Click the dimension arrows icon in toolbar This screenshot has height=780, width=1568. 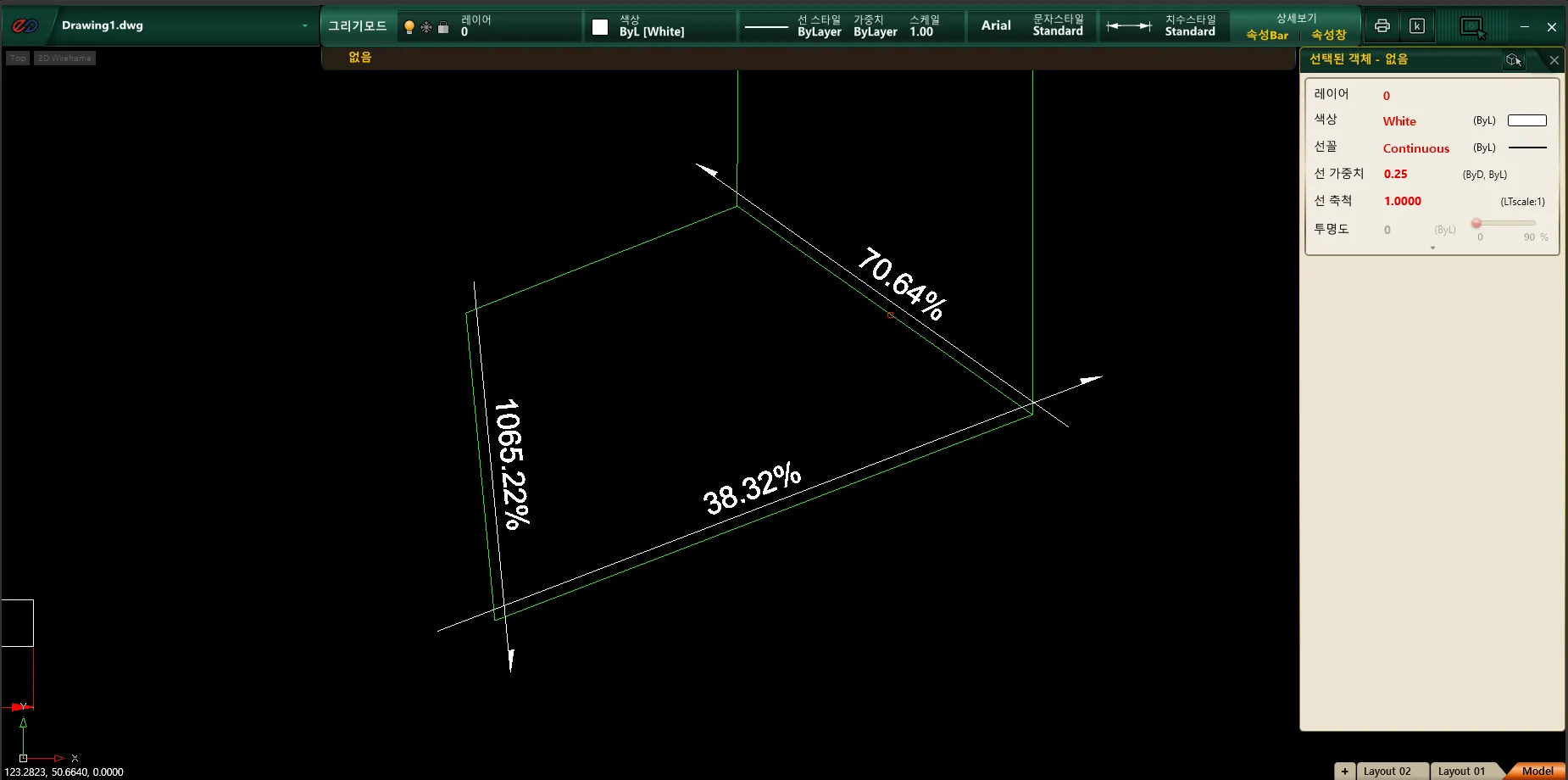coord(1129,26)
